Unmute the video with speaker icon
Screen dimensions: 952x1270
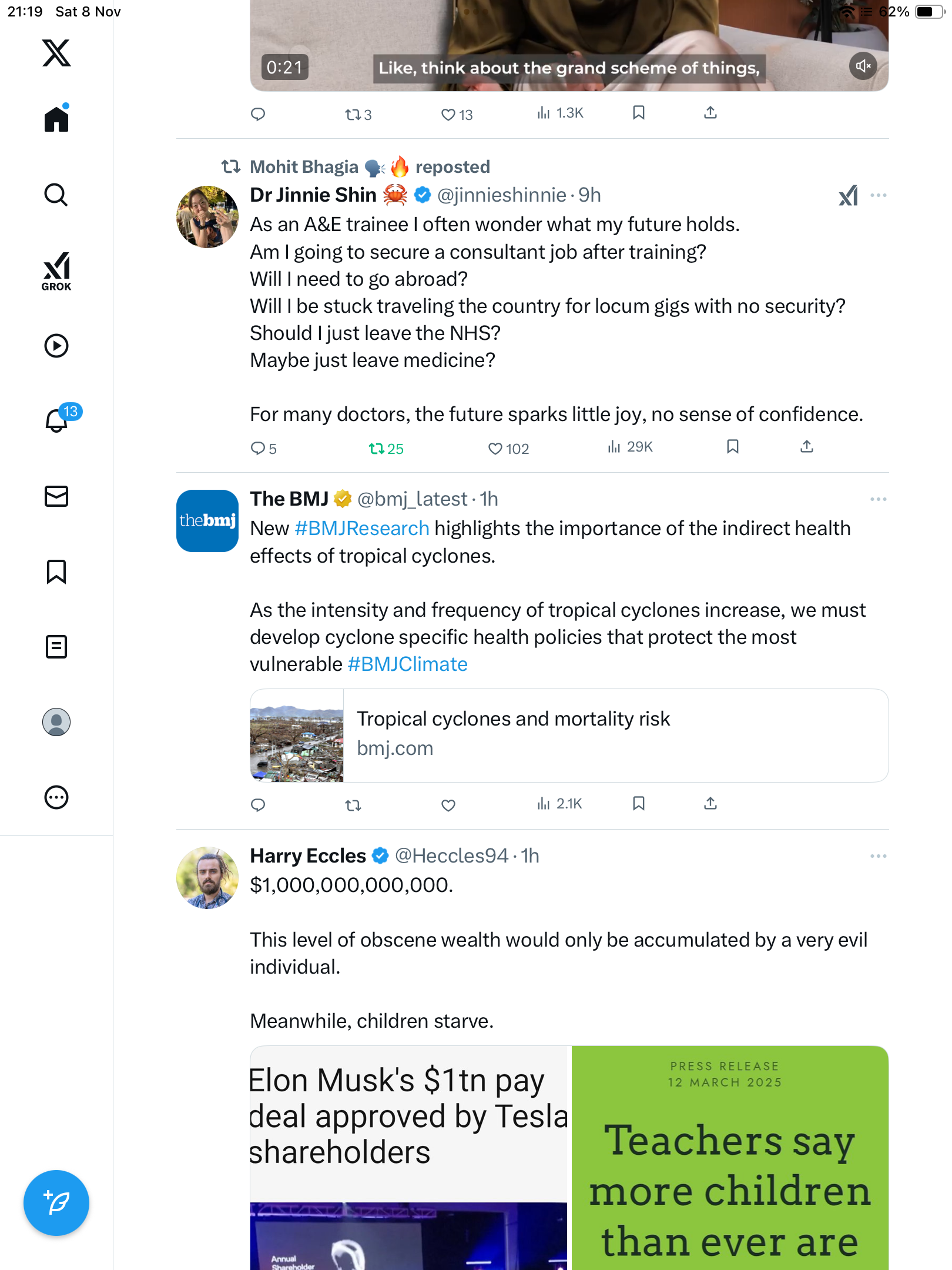863,66
